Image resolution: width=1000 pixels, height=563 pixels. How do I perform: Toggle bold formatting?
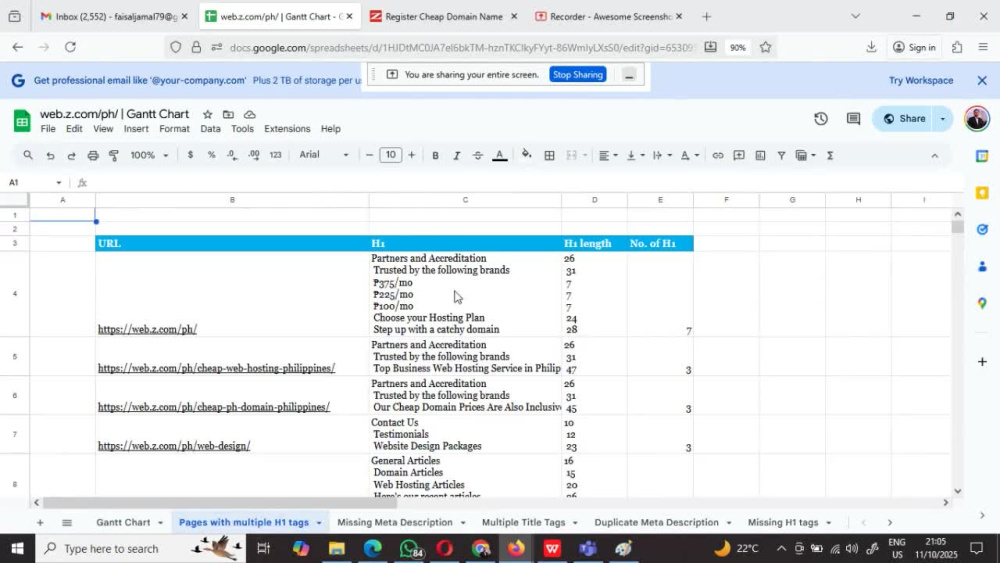click(x=435, y=155)
